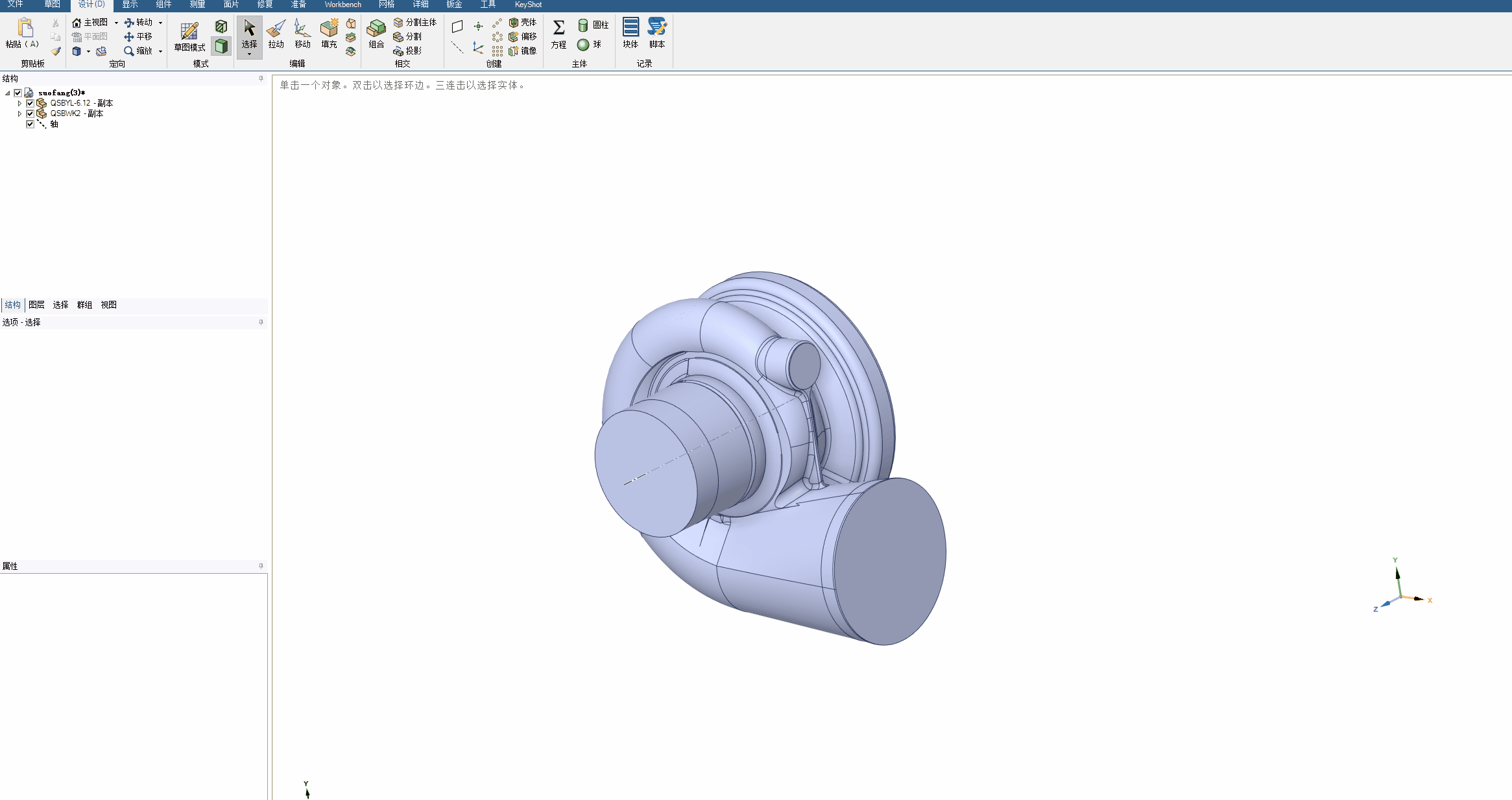
Task: Switch to the 显示 (Display) ribbon tab
Action: [x=130, y=5]
